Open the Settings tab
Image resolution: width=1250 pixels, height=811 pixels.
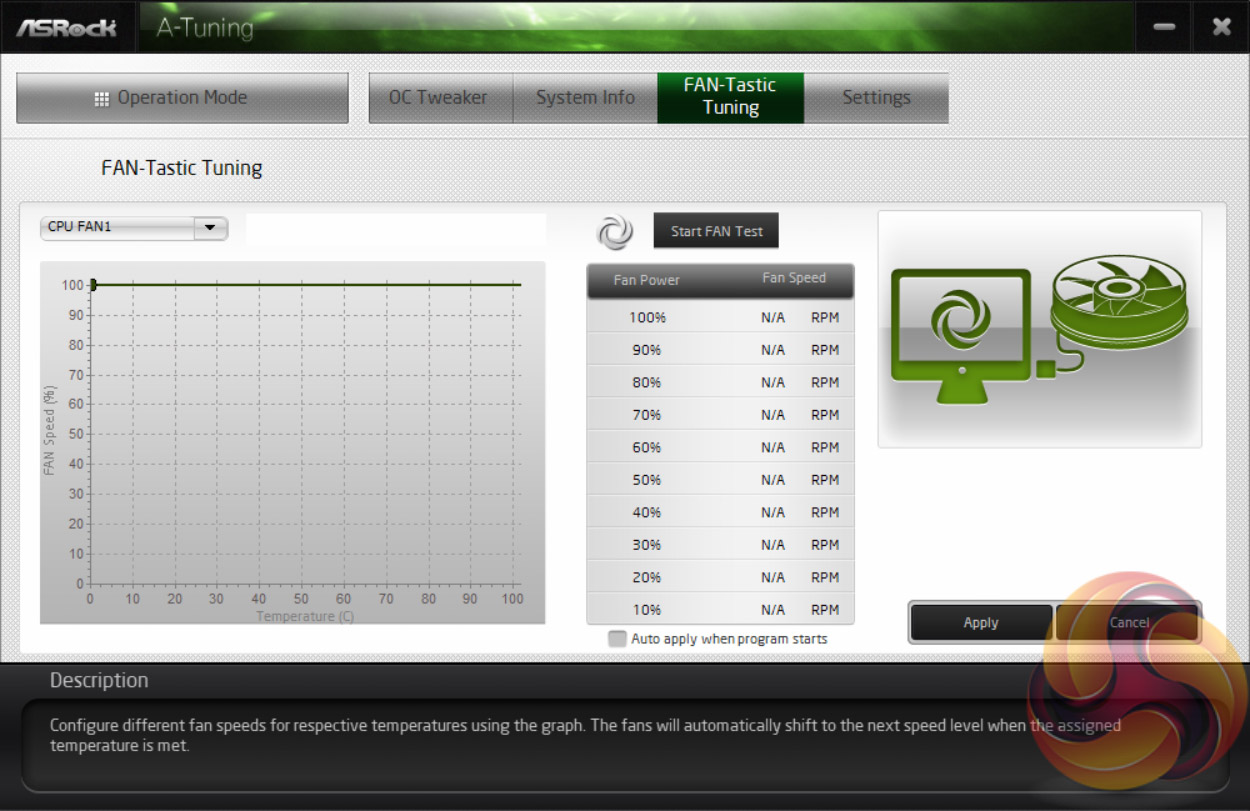pos(876,98)
